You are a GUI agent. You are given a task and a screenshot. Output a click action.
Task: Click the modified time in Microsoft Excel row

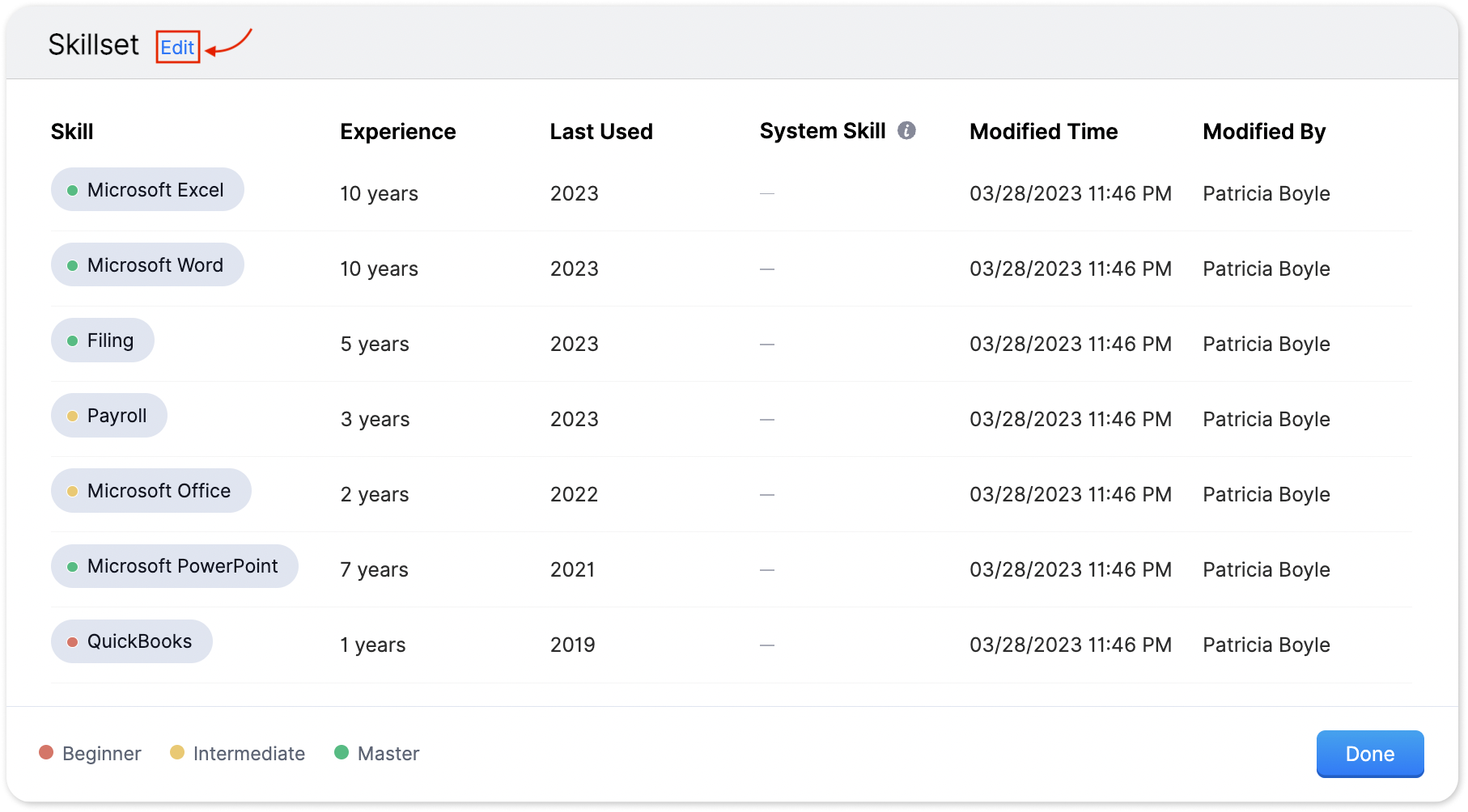pos(1071,194)
